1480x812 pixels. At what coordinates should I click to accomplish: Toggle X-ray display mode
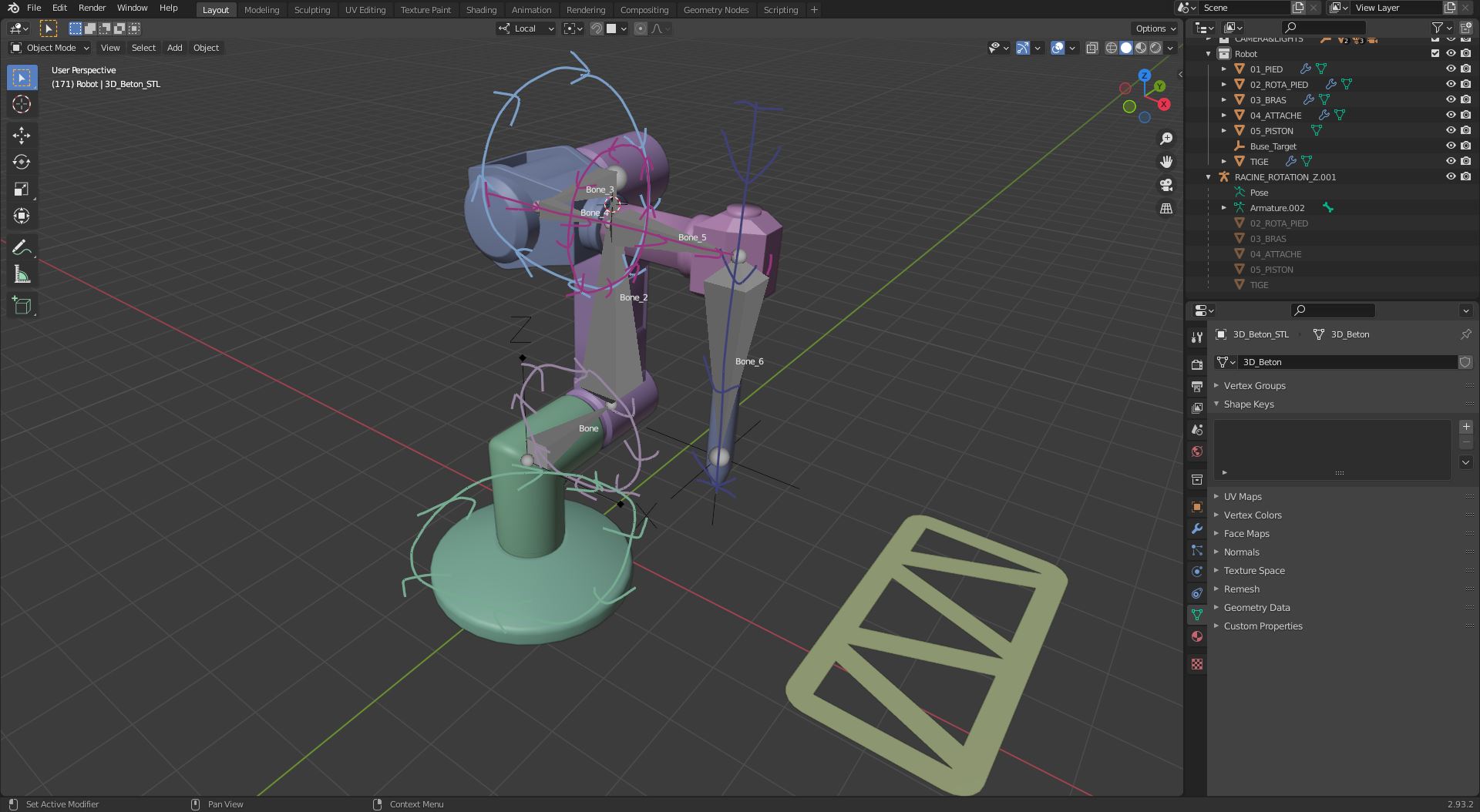tap(1092, 48)
